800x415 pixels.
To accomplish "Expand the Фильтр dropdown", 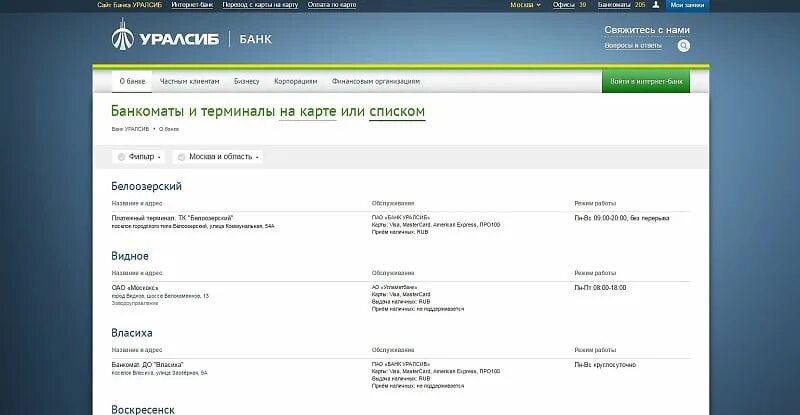I will [138, 157].
